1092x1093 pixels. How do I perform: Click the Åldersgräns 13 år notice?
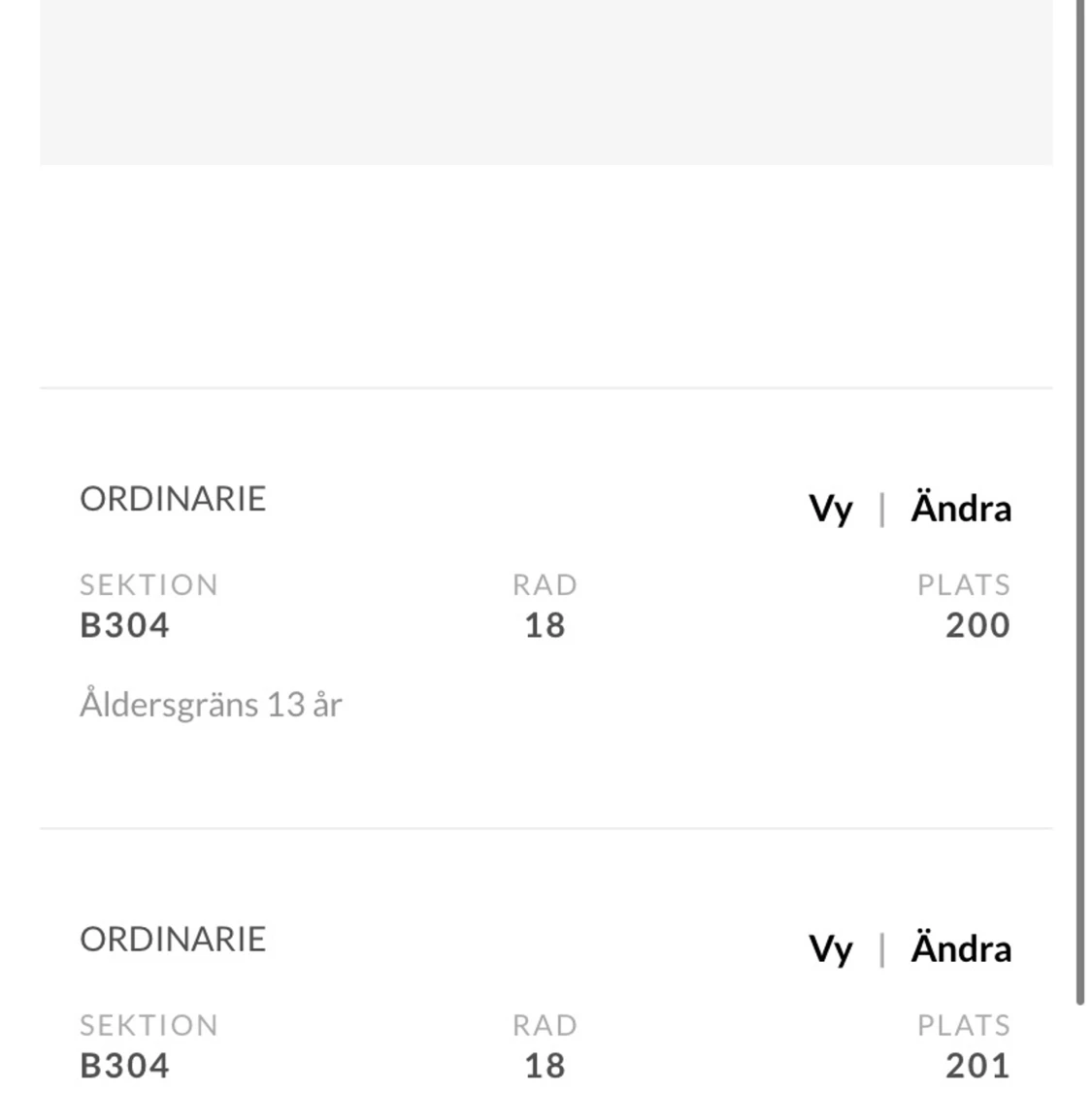(212, 704)
